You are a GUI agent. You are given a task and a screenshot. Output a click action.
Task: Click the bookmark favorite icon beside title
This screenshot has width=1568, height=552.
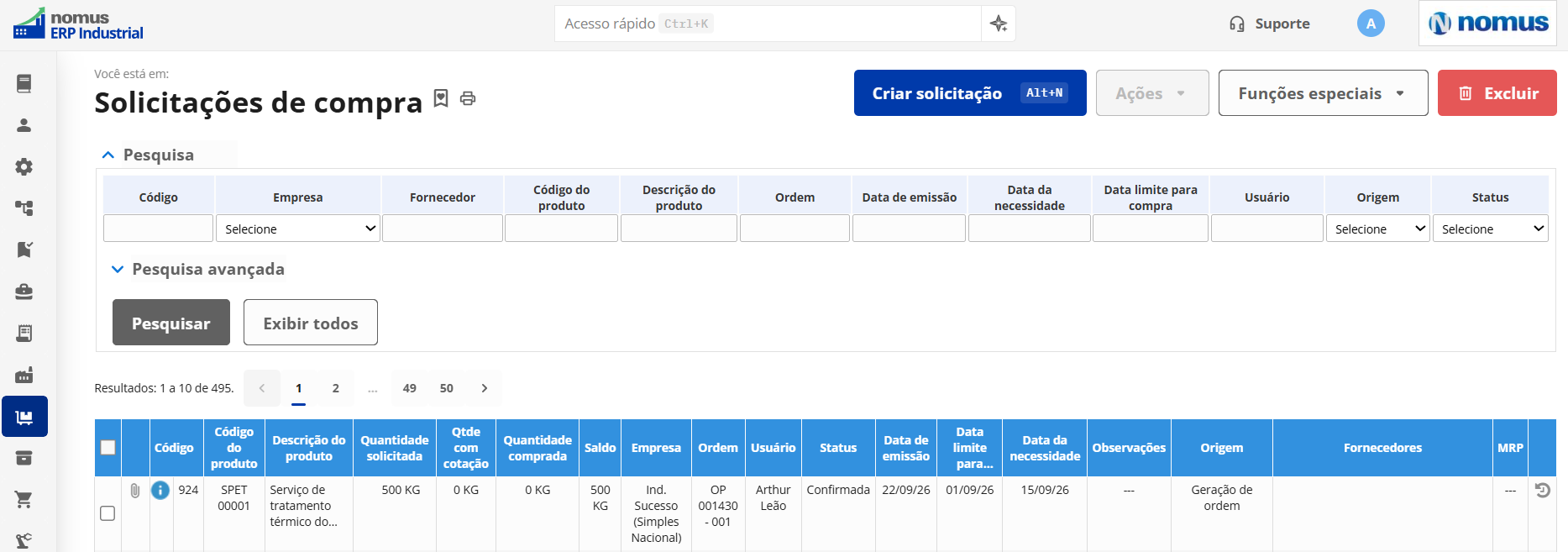(x=441, y=98)
